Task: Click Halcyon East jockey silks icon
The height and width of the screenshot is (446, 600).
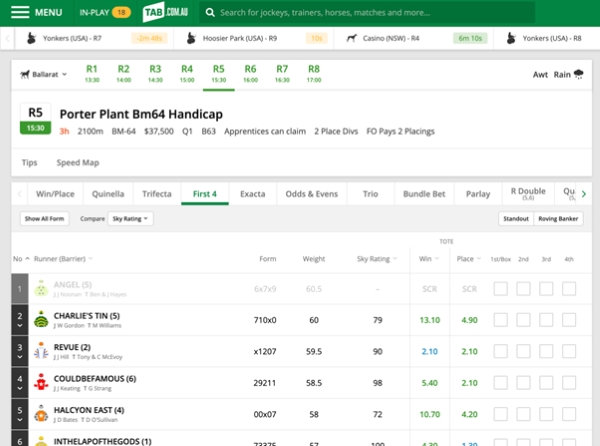Action: tap(41, 414)
